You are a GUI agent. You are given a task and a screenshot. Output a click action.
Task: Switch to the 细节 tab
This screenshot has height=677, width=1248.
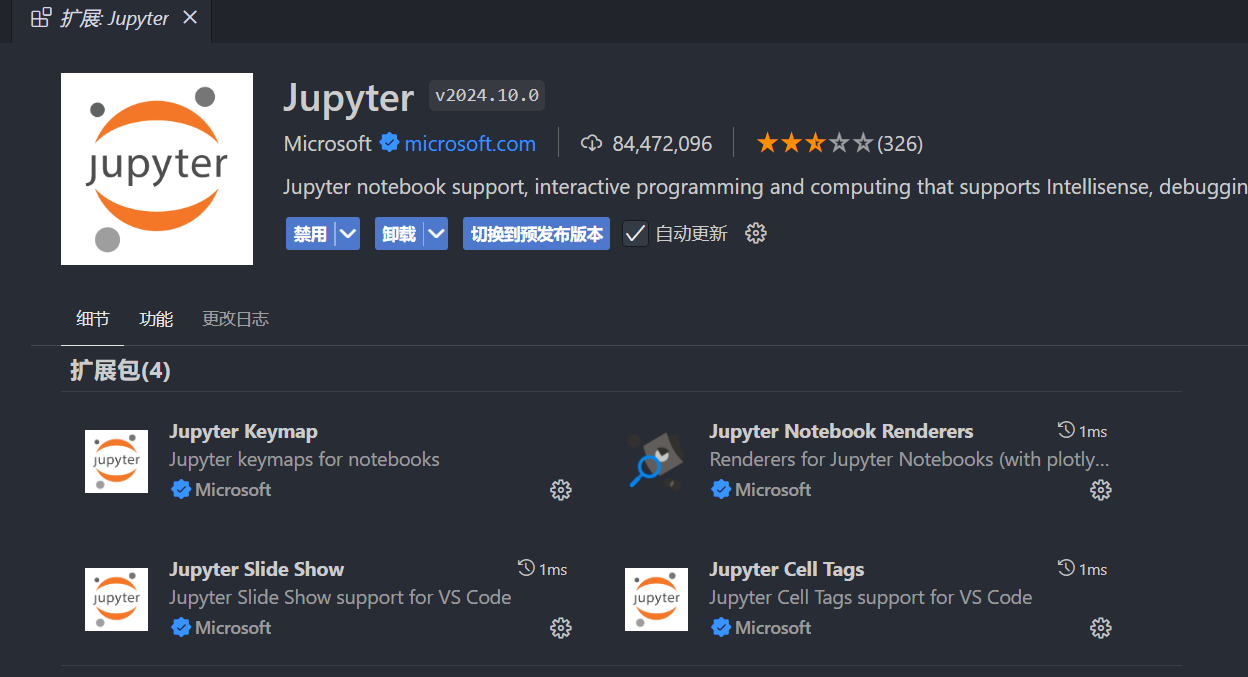click(x=93, y=319)
